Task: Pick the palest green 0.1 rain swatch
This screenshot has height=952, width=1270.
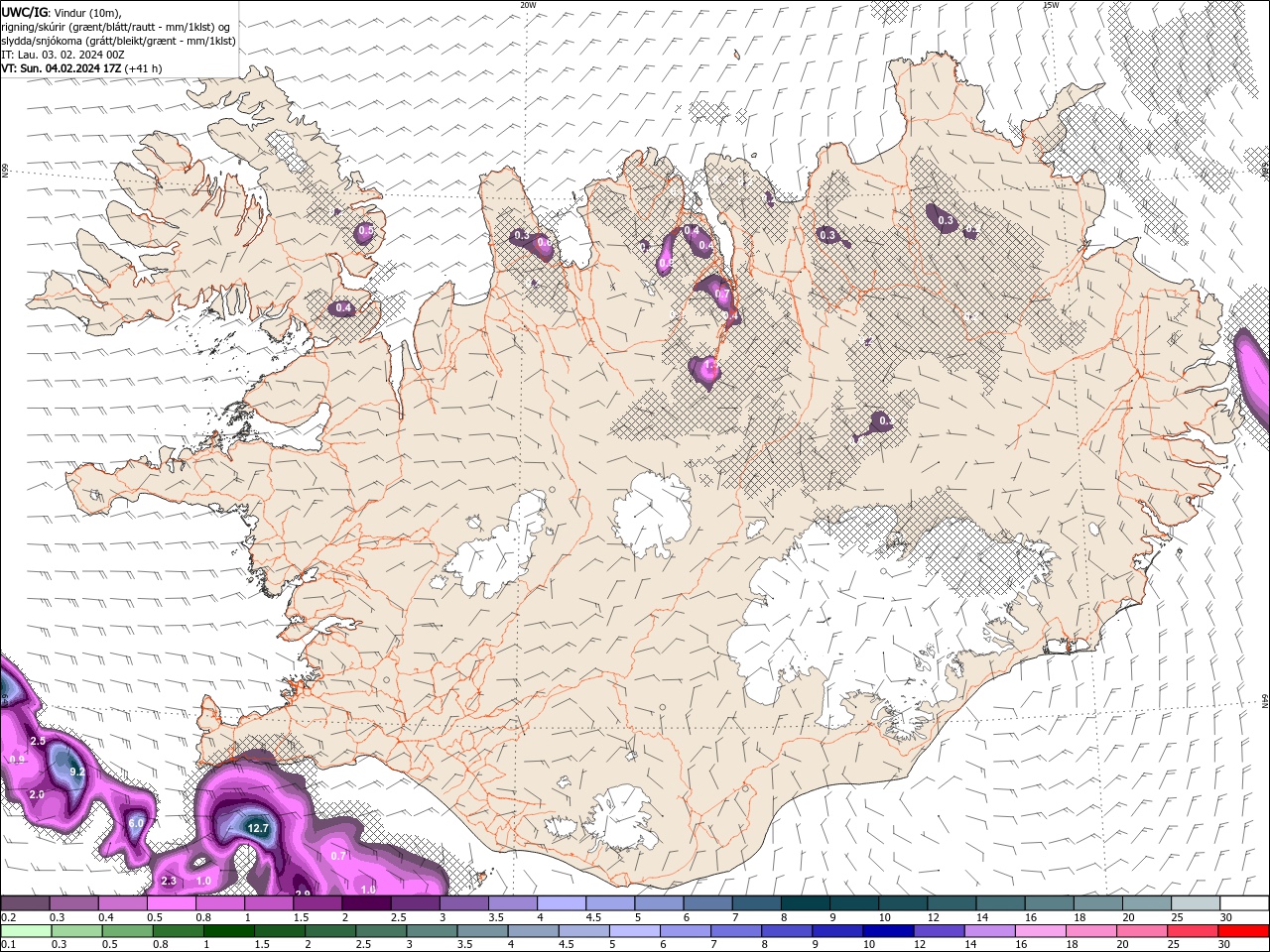Action: point(26,931)
